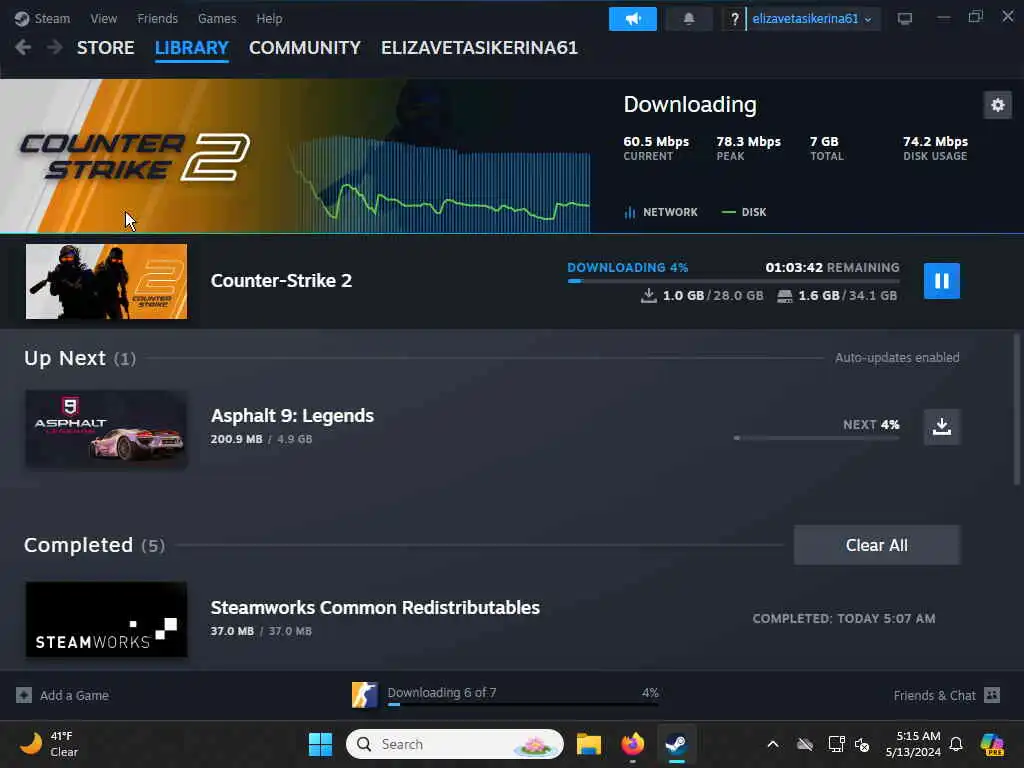Click the 78.3 Mbps PEAK value

(748, 141)
